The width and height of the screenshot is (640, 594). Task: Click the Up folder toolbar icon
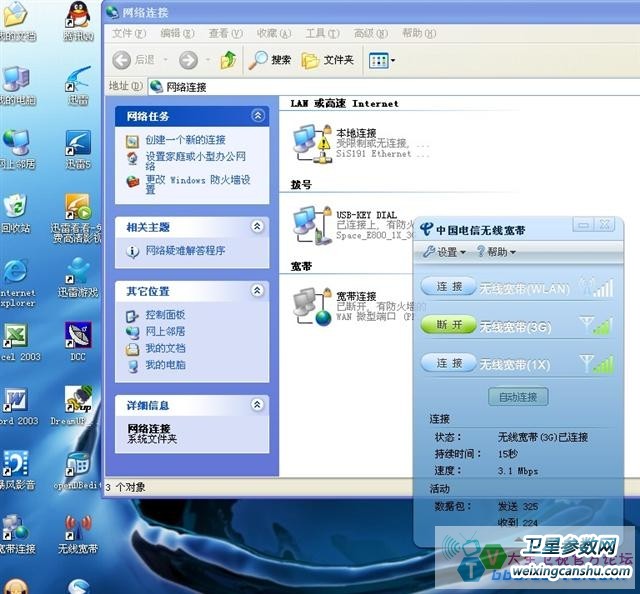pos(229,60)
